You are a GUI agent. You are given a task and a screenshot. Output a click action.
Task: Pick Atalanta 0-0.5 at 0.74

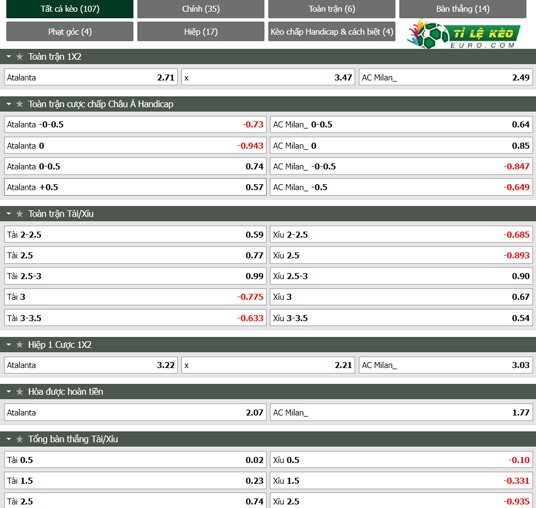click(x=135, y=166)
